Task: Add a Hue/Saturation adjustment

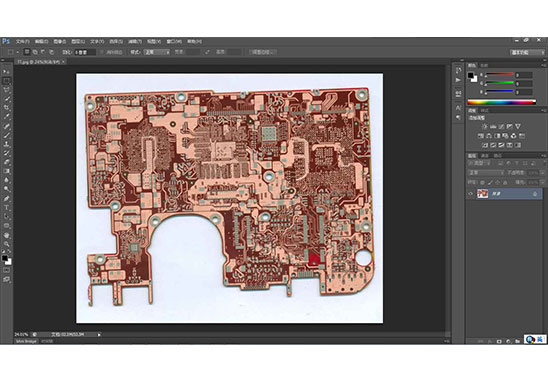Action: tap(481, 136)
